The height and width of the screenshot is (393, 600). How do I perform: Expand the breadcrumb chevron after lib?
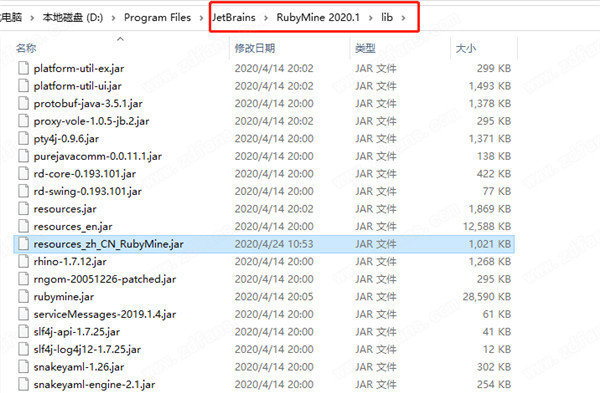tap(403, 18)
